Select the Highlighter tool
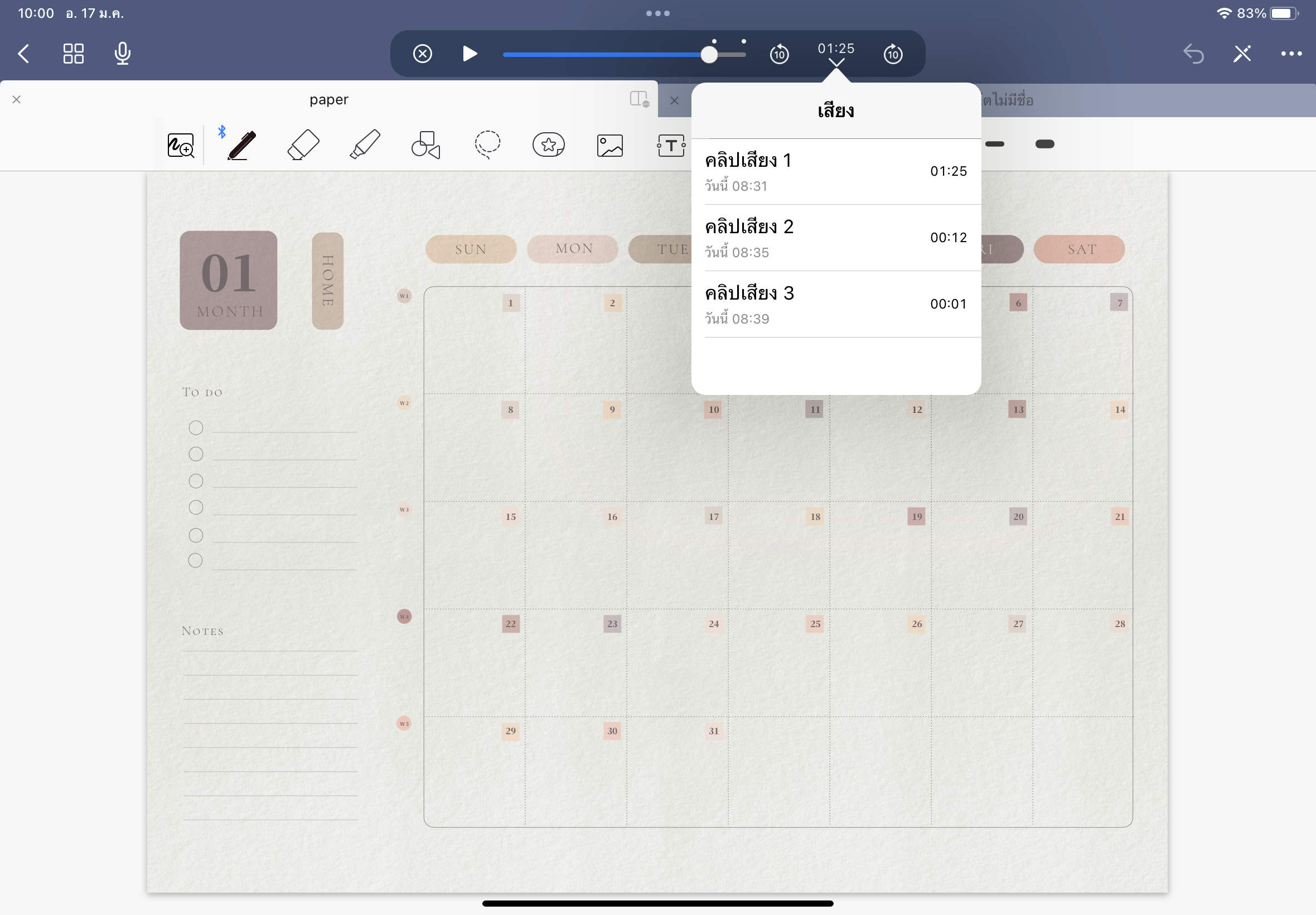 [x=364, y=146]
